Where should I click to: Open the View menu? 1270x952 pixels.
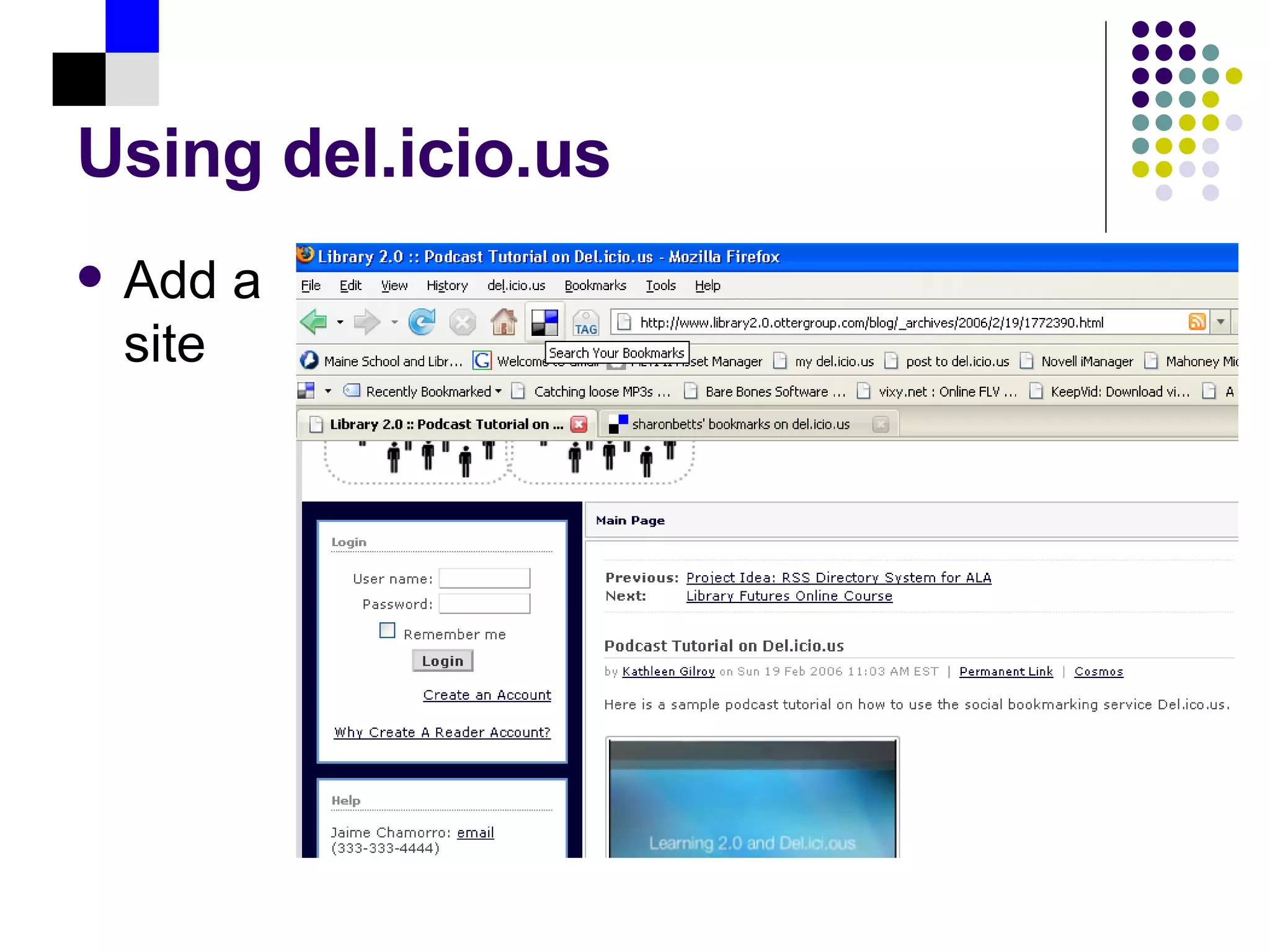[x=394, y=285]
